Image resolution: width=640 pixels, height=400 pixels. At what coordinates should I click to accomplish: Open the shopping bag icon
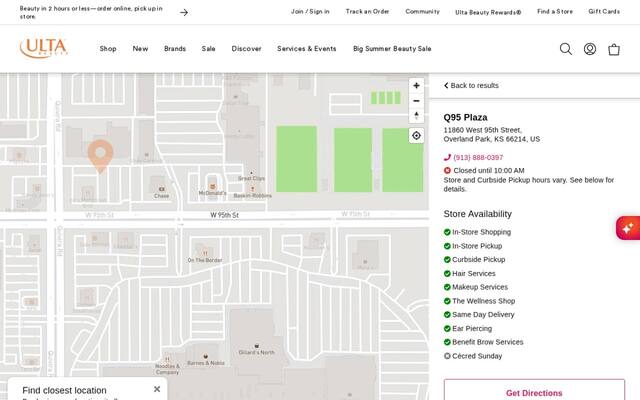click(614, 49)
